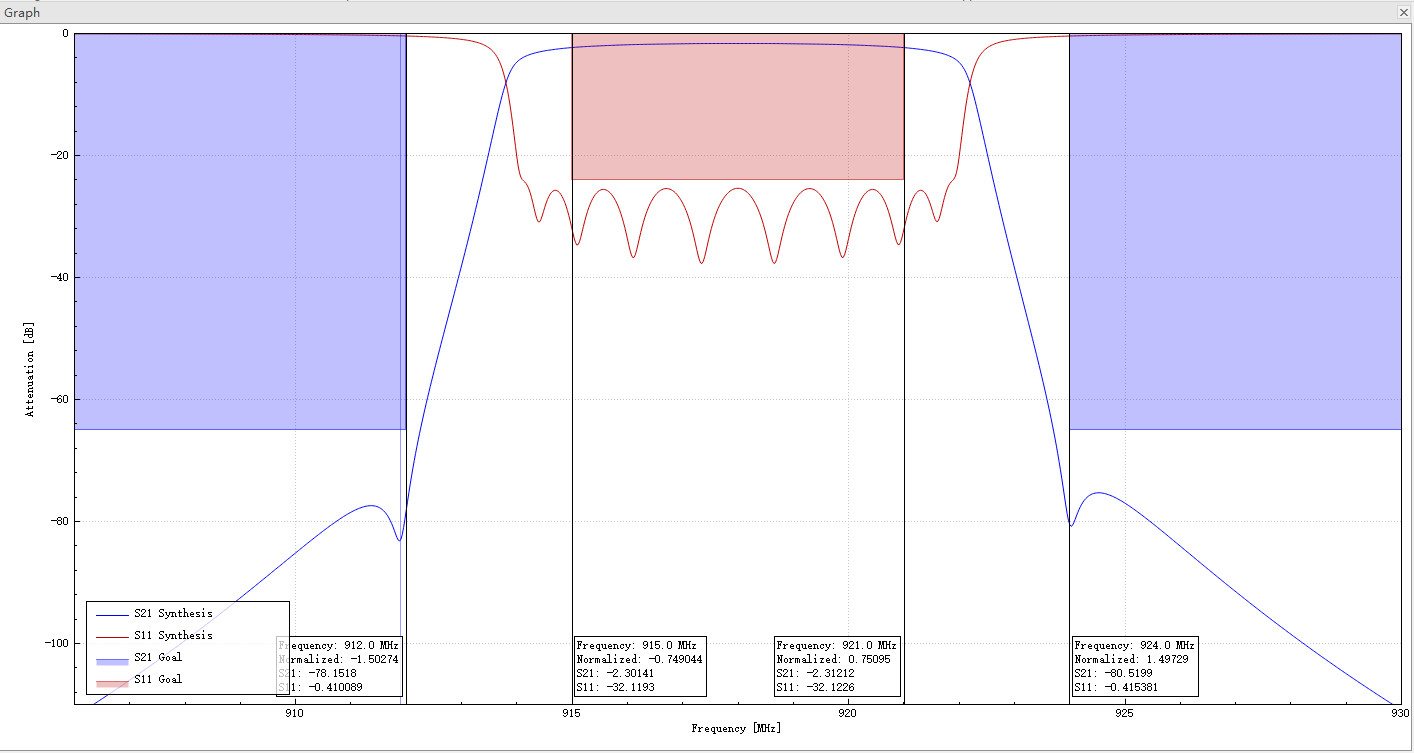Select the red S11 Goal passband rectangle
1414x753 pixels.
point(737,105)
